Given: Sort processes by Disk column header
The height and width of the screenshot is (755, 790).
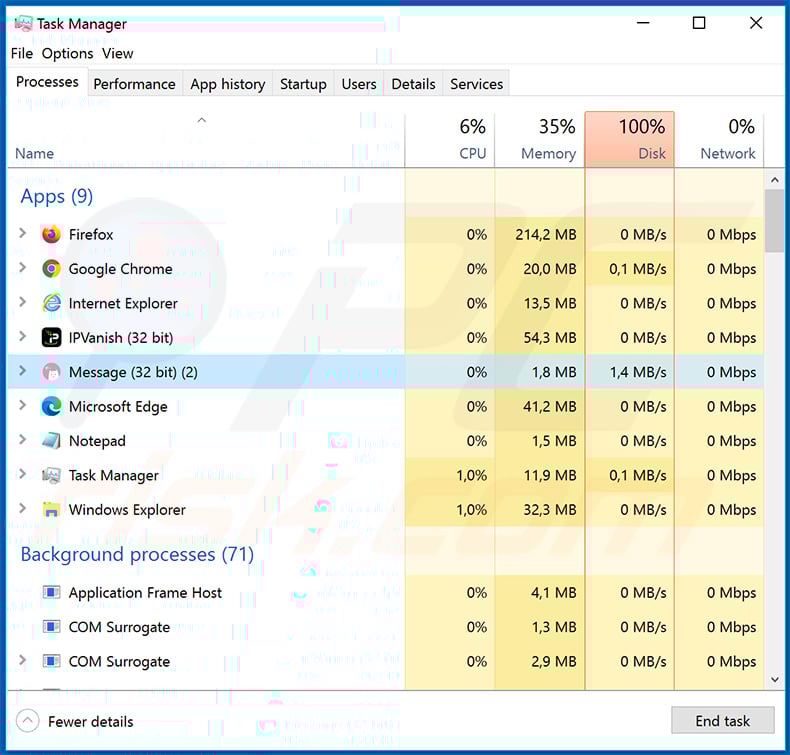Looking at the screenshot, I should [x=629, y=140].
